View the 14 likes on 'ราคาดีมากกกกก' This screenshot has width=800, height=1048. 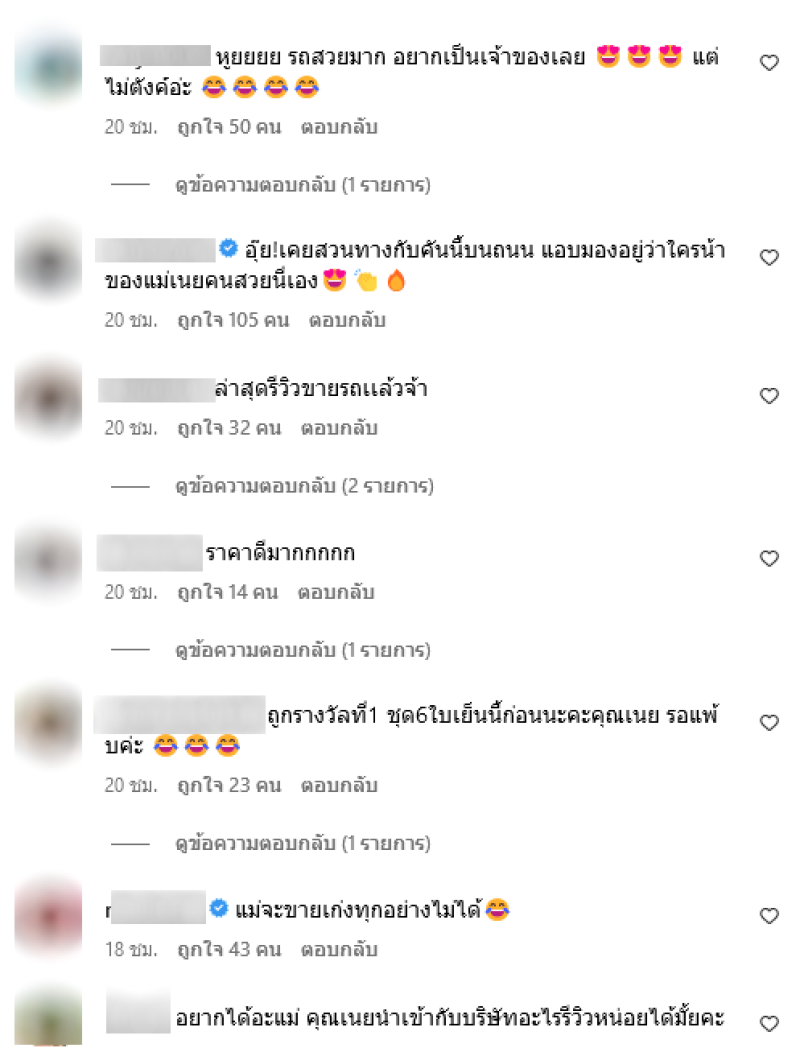pyautogui.click(x=227, y=592)
